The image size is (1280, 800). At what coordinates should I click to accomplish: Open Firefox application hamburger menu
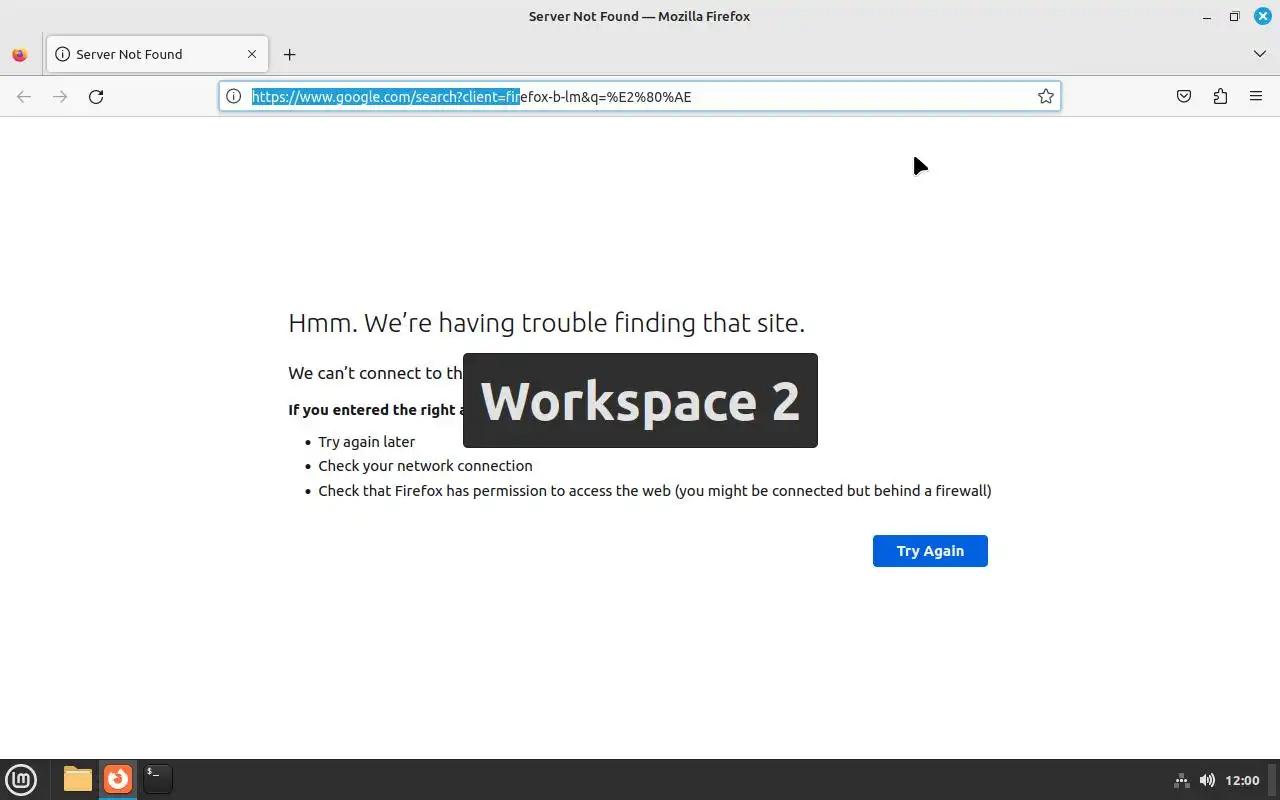coord(1256,96)
